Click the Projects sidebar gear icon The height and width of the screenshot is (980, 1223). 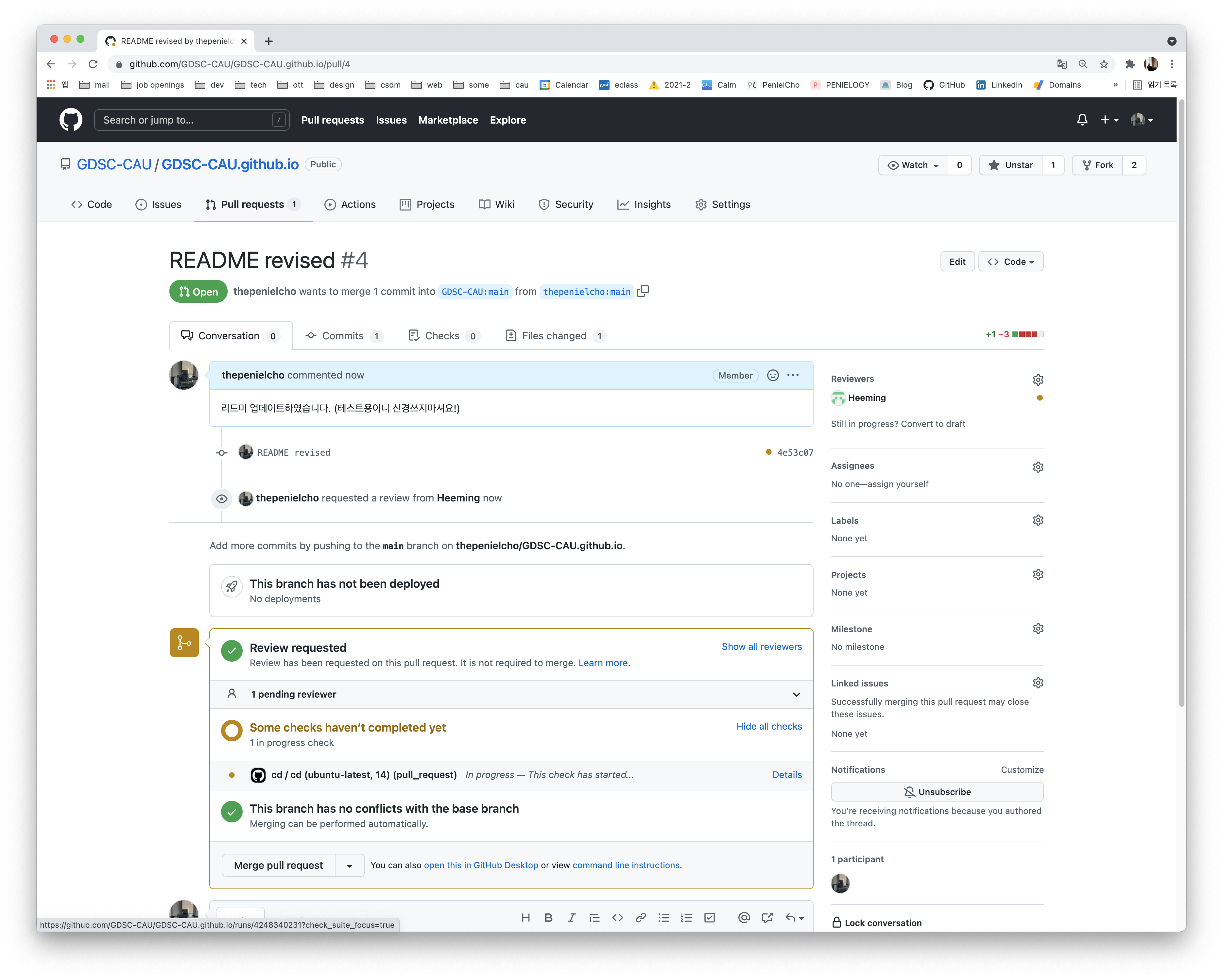1038,575
